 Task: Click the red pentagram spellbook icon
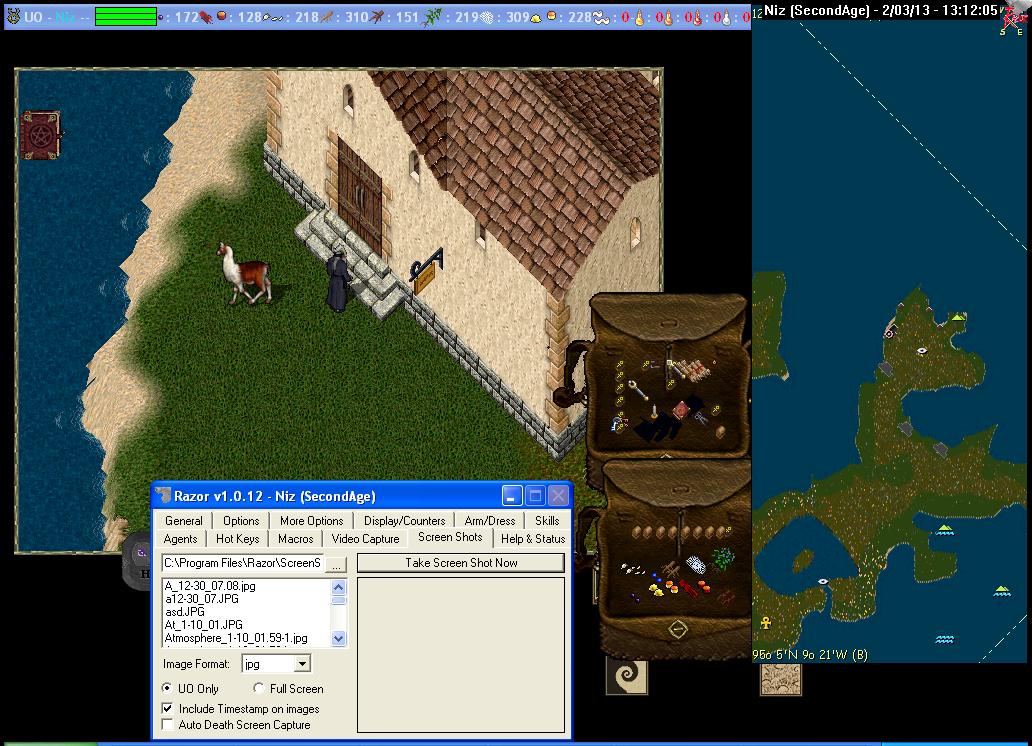click(x=40, y=135)
